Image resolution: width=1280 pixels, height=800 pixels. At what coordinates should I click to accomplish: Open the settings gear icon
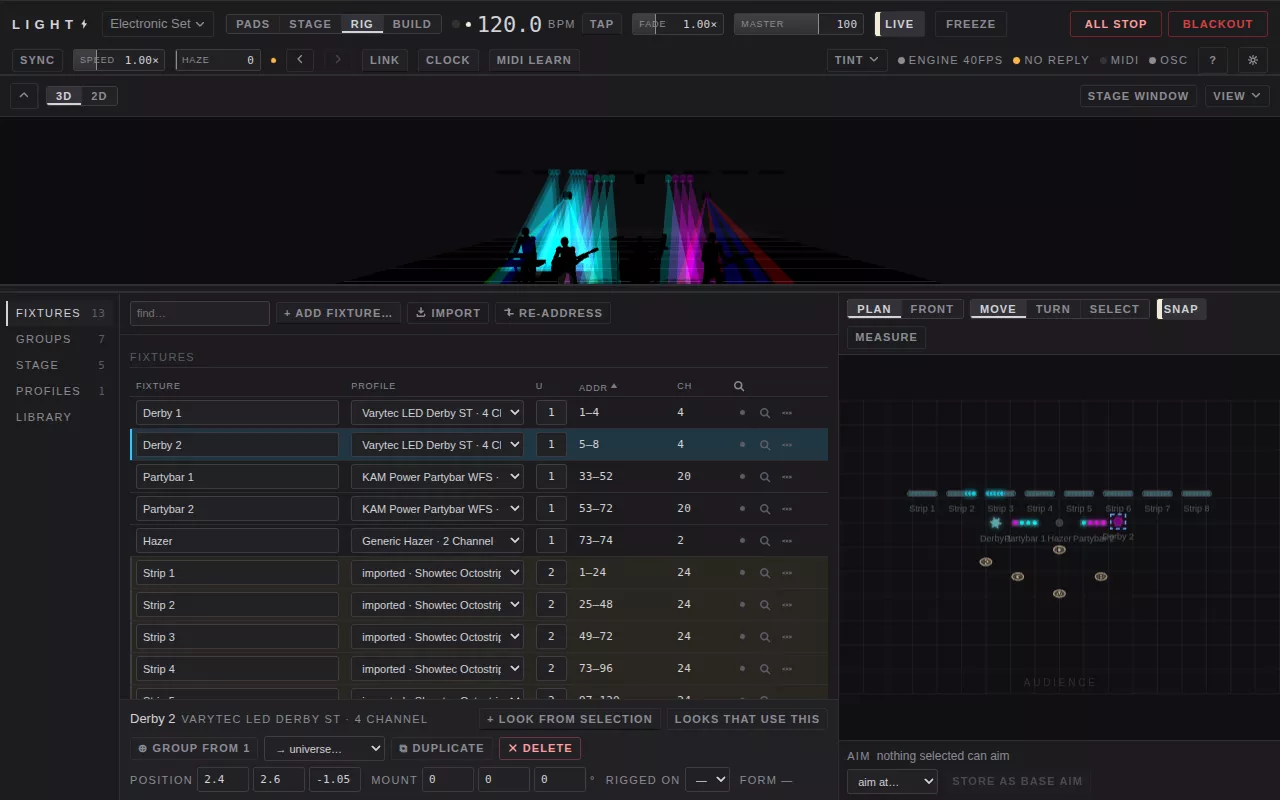(1253, 60)
